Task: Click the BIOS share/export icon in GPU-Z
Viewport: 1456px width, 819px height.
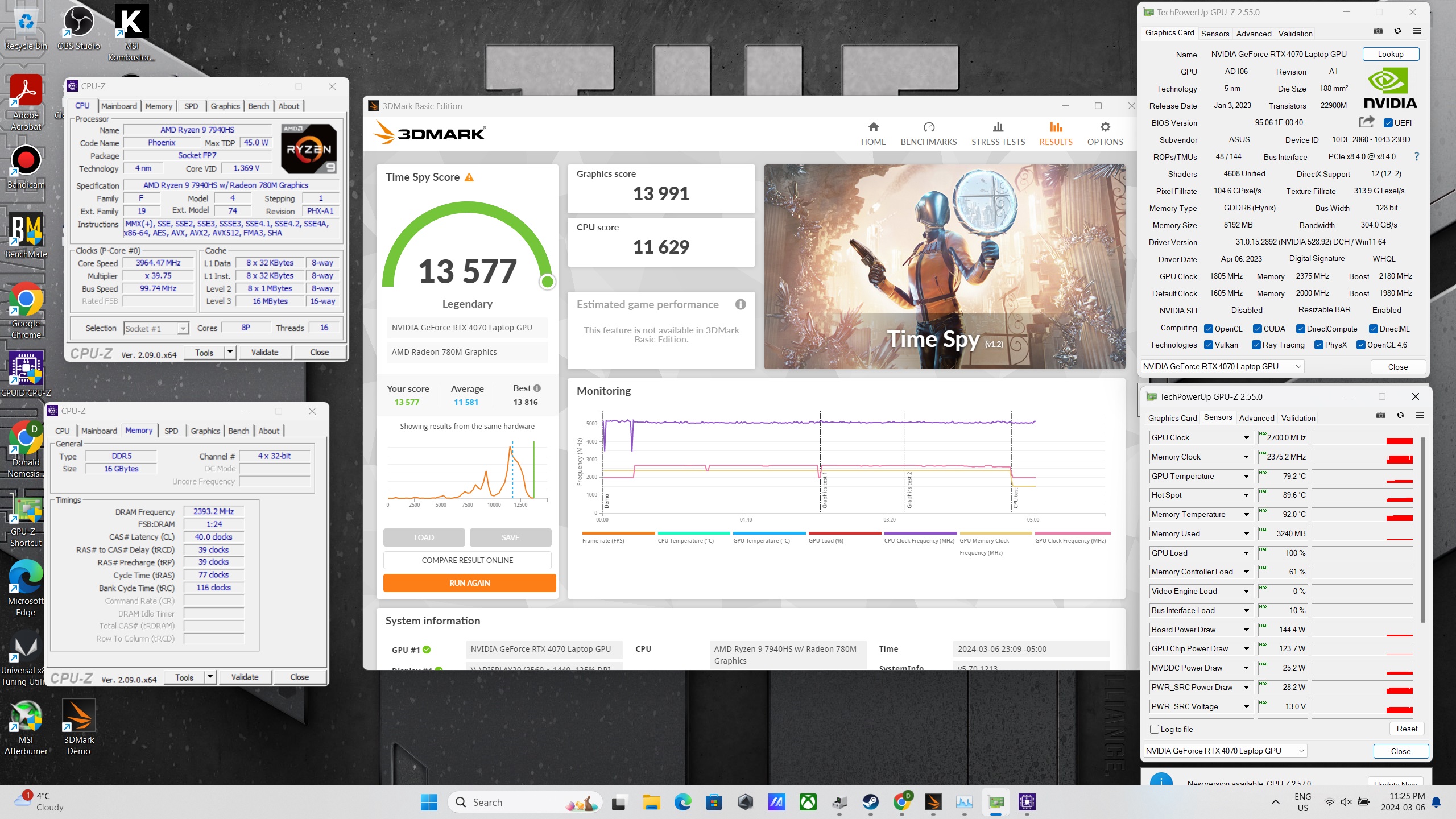Action: point(1367,122)
